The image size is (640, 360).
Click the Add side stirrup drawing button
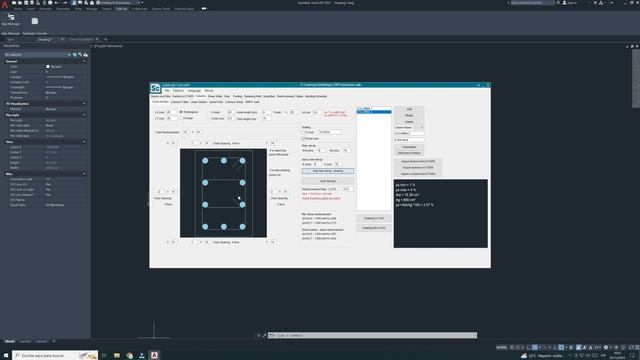coord(328,171)
